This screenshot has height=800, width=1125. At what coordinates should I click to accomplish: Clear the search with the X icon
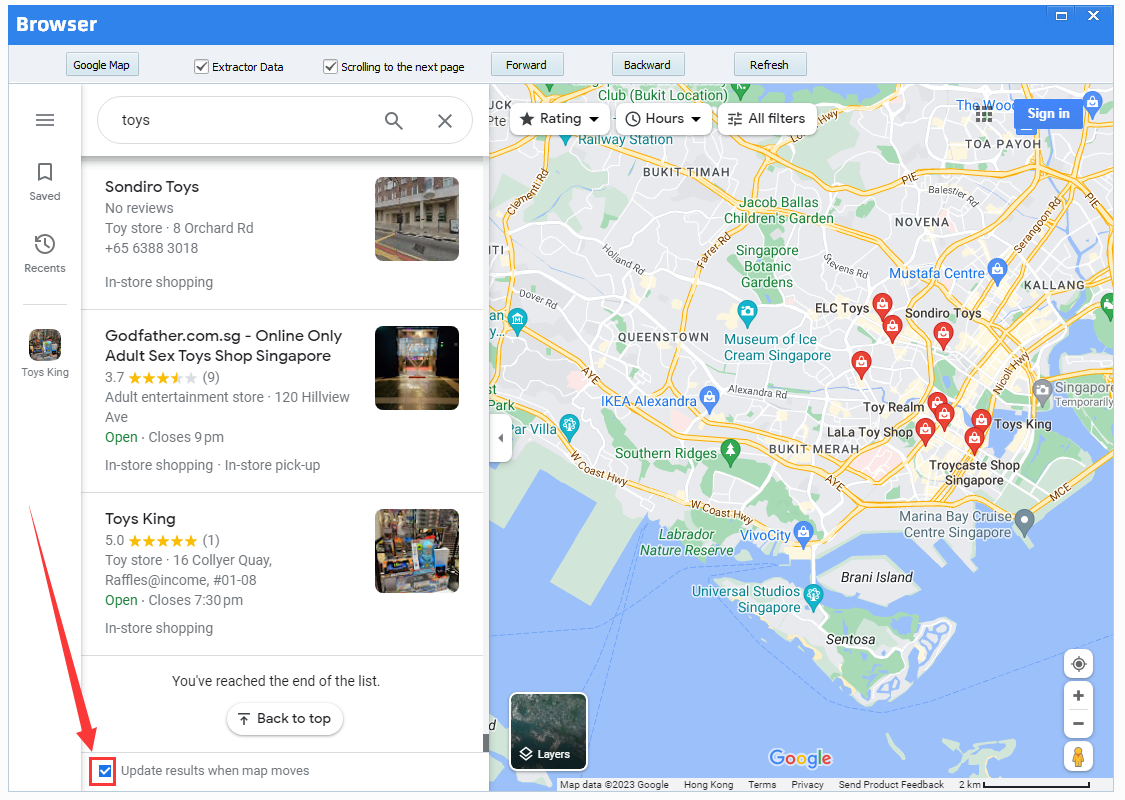coord(445,121)
